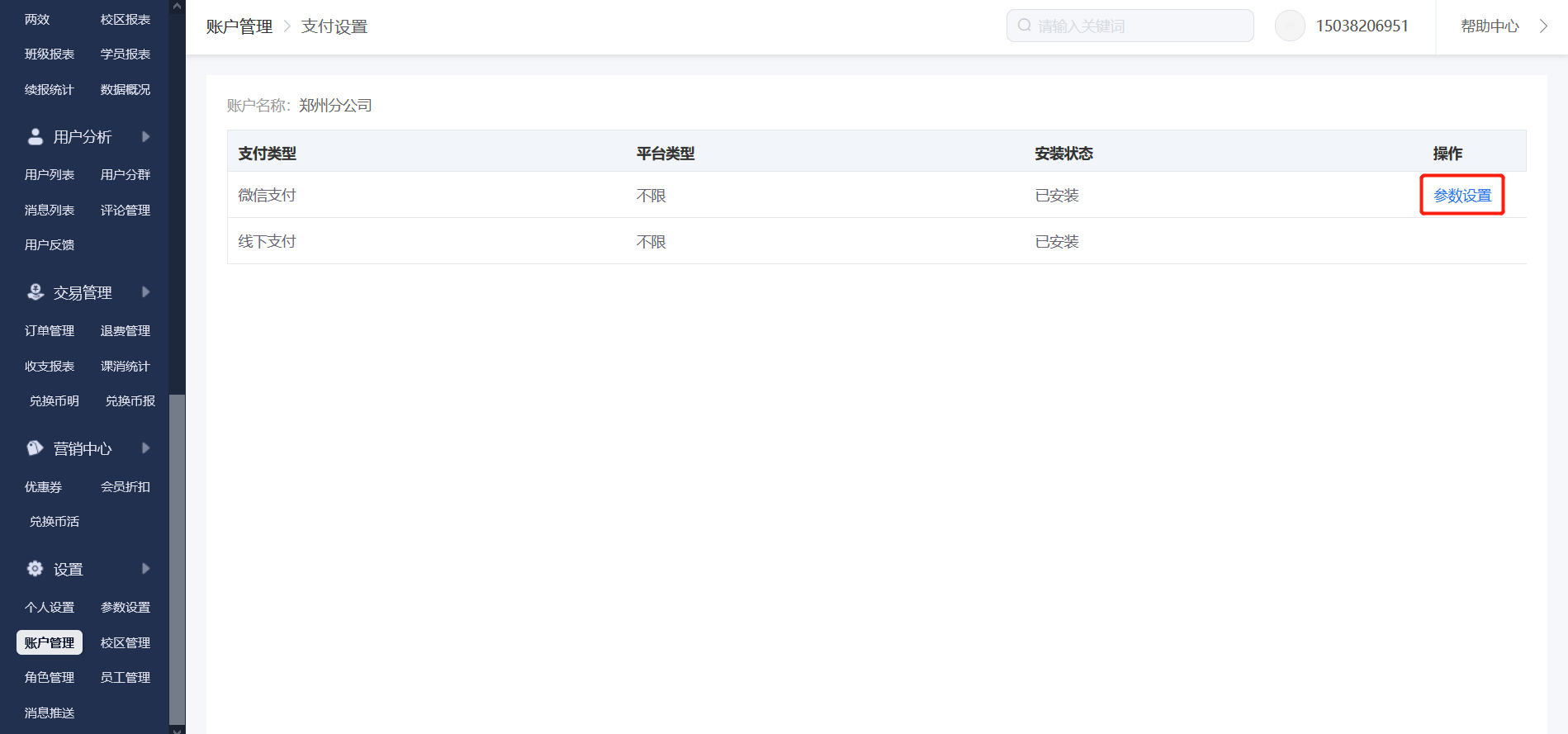Viewport: 1568px width, 734px height.
Task: Collapse the 交易管理 section arrow
Action: pyautogui.click(x=146, y=292)
